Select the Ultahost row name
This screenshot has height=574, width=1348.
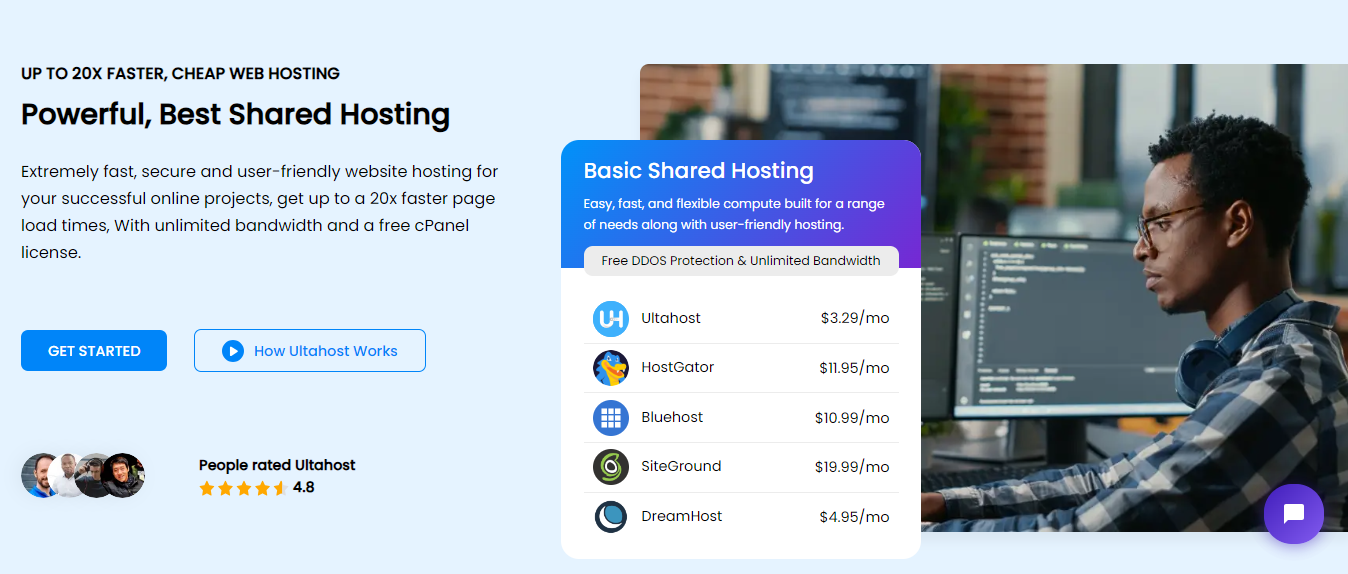click(671, 318)
